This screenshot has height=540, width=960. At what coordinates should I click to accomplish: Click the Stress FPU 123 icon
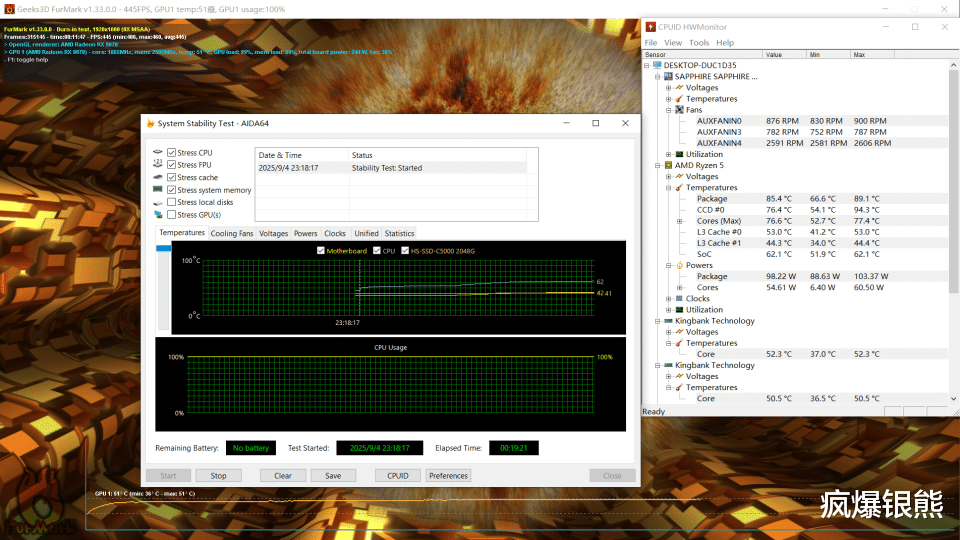point(158,164)
